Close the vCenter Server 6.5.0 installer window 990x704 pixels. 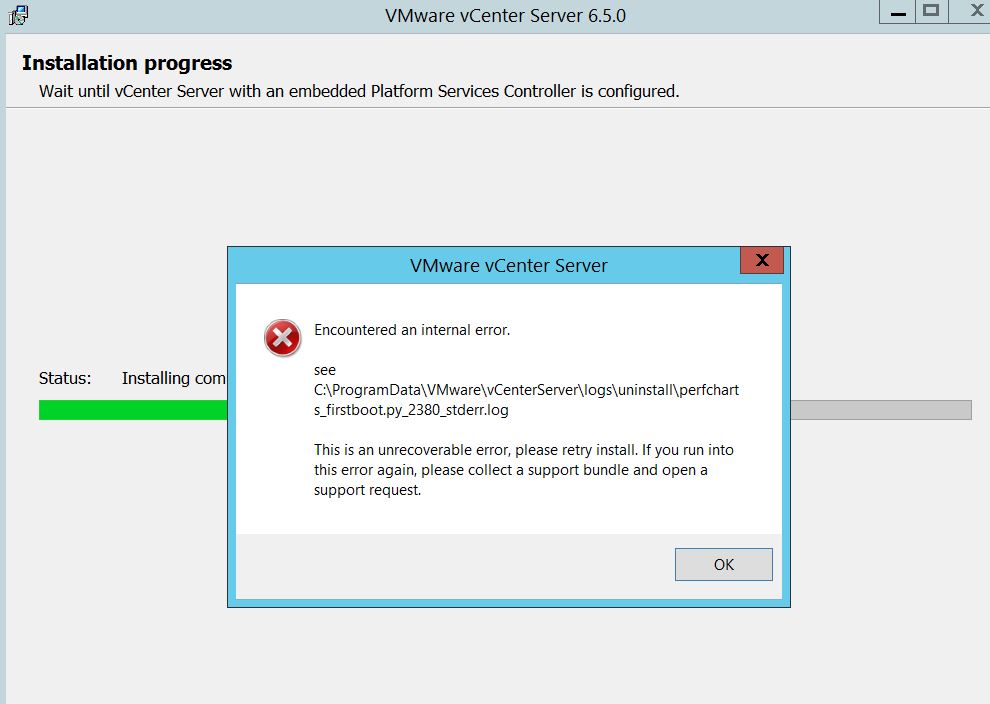pos(974,11)
